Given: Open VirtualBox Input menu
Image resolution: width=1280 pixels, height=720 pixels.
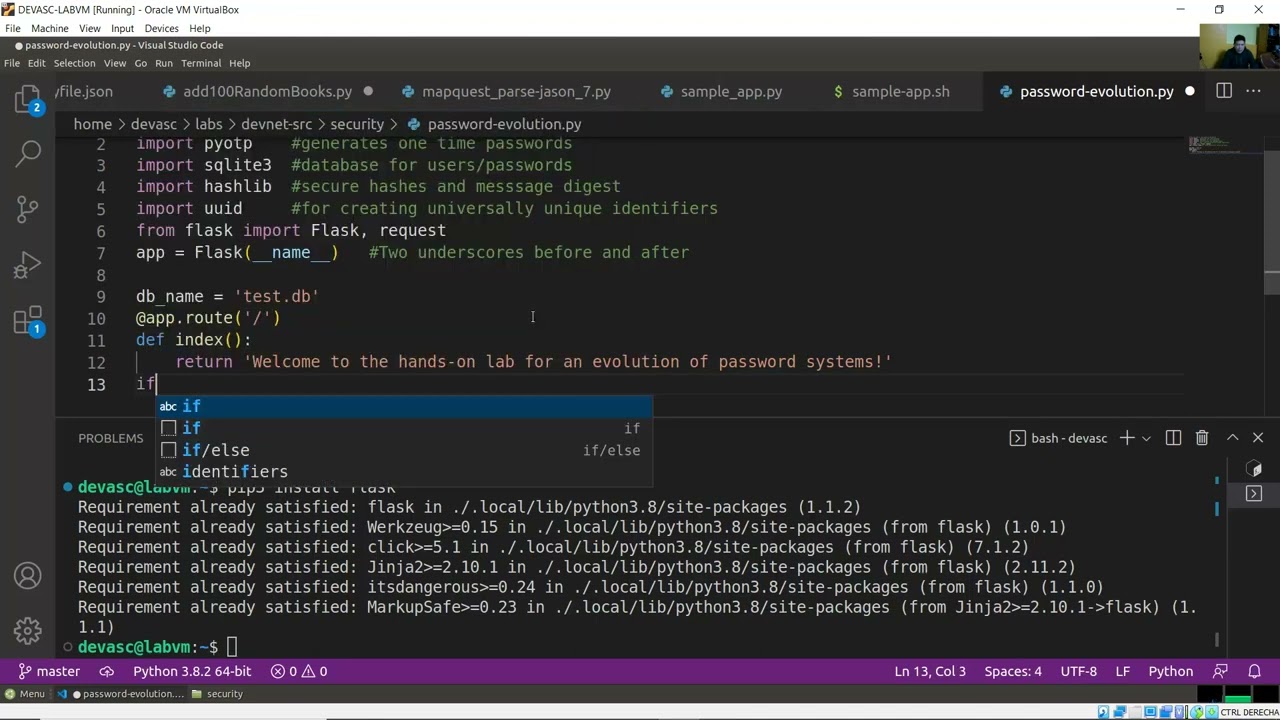Looking at the screenshot, I should point(122,28).
